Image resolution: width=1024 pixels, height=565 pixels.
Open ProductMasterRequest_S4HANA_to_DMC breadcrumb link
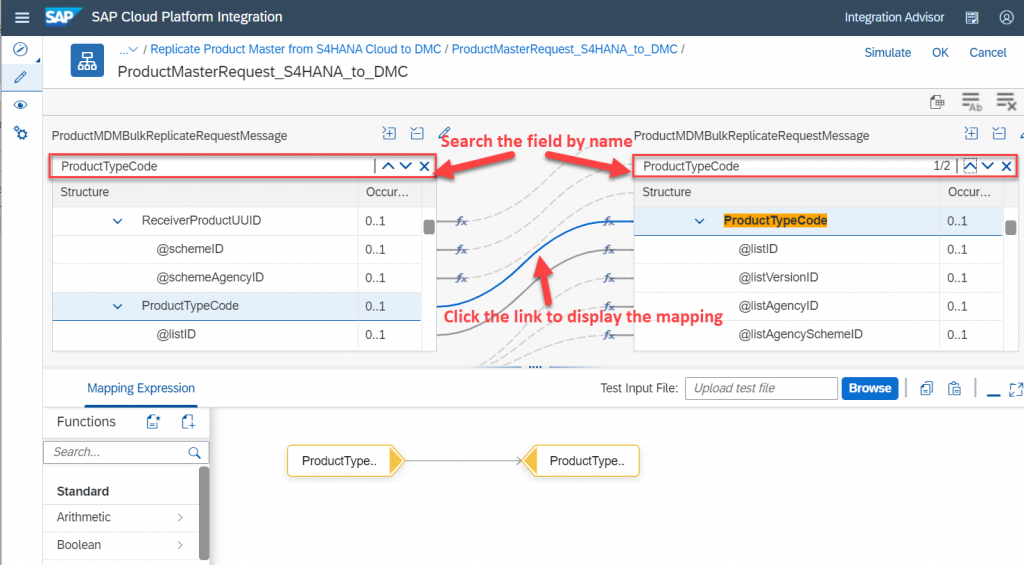click(565, 50)
